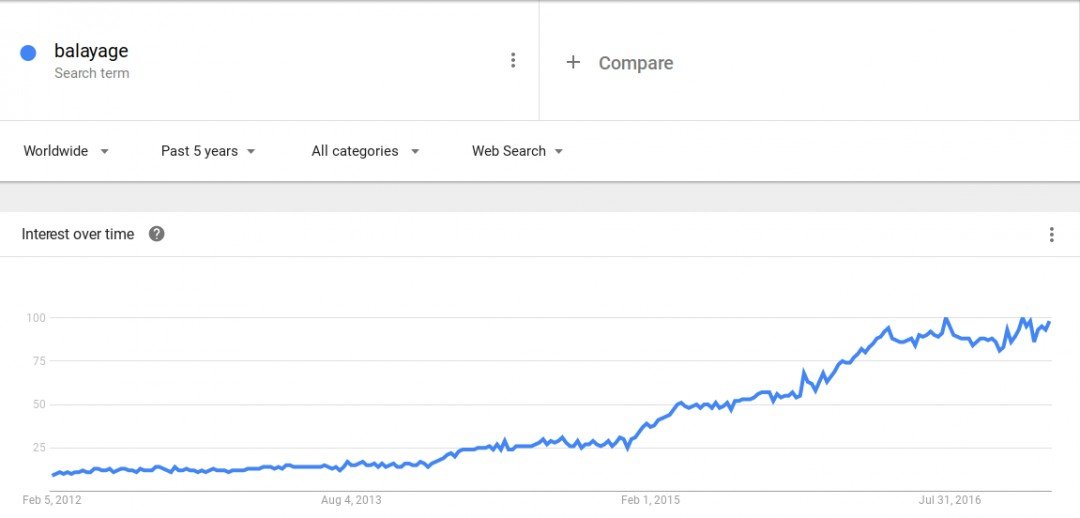Screen dimensions: 1080x518
Task: Click the 50 value label on the axis
Action: click(x=39, y=404)
